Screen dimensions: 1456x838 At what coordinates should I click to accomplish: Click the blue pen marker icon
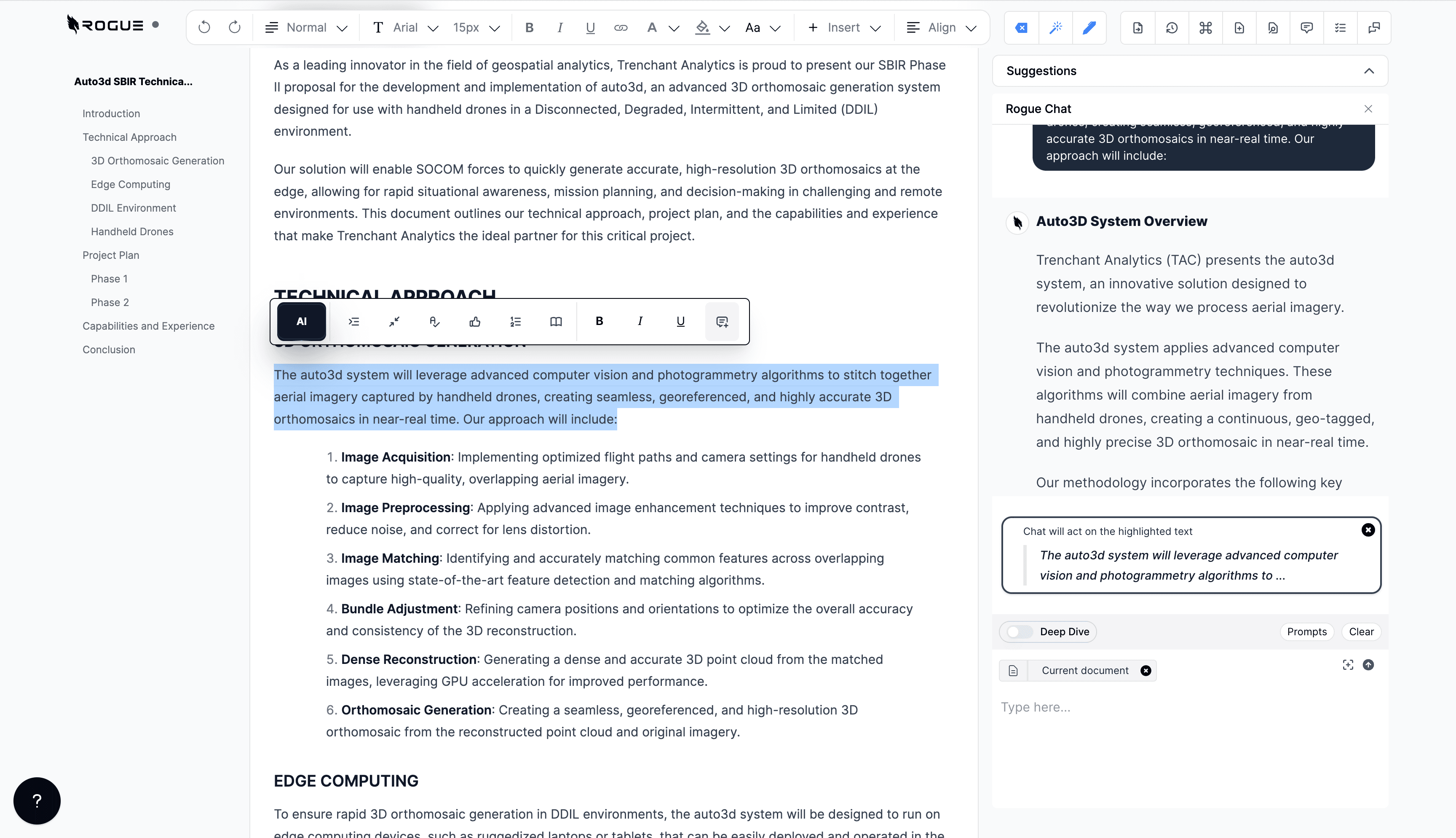click(x=1089, y=28)
